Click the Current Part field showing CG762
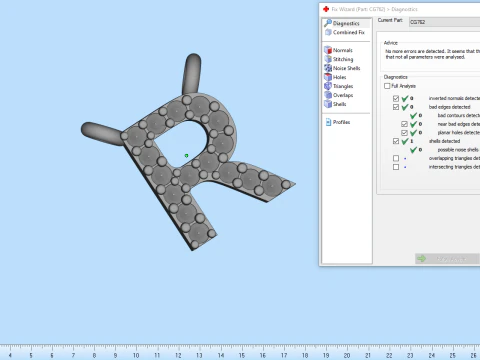 tap(444, 22)
